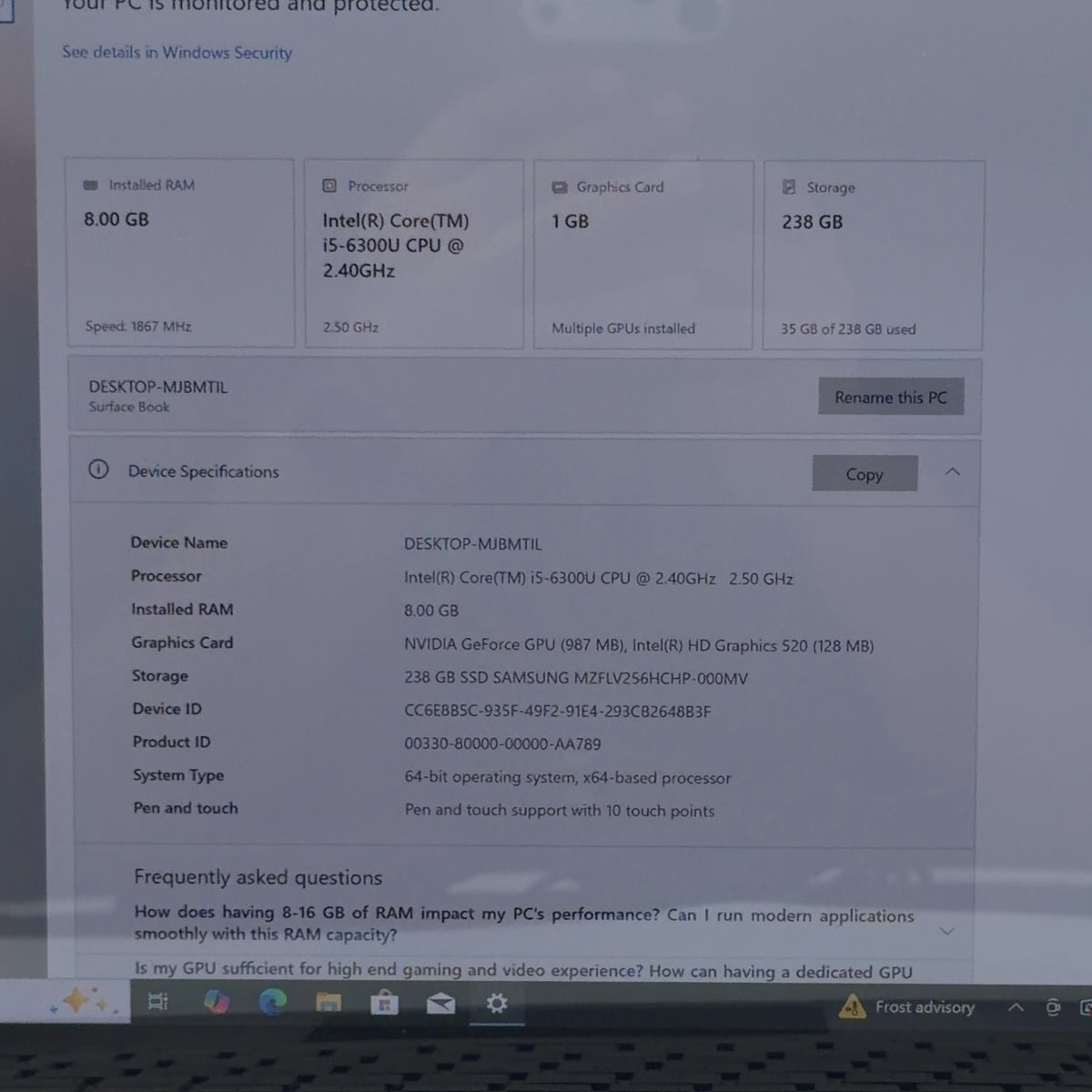Click the Processor row's Intel Core i5-6300U value
Screen dimensions: 1092x1092
point(599,578)
